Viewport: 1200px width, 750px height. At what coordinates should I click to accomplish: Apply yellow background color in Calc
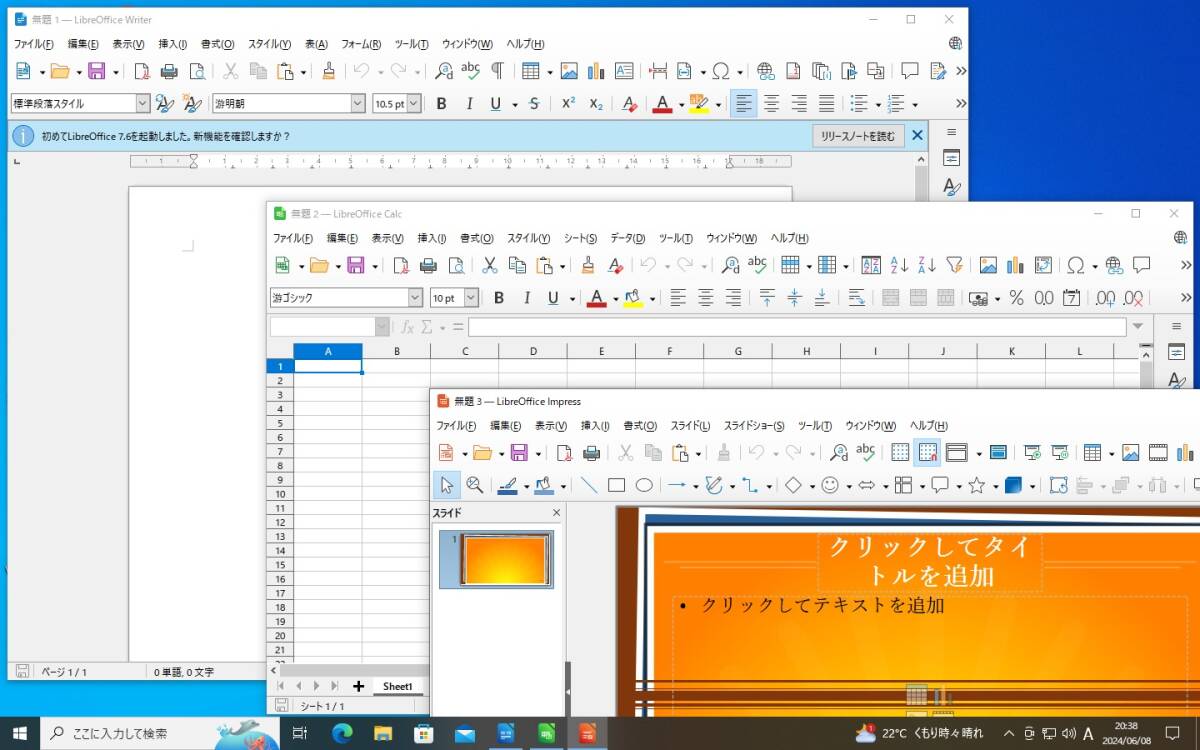[633, 297]
